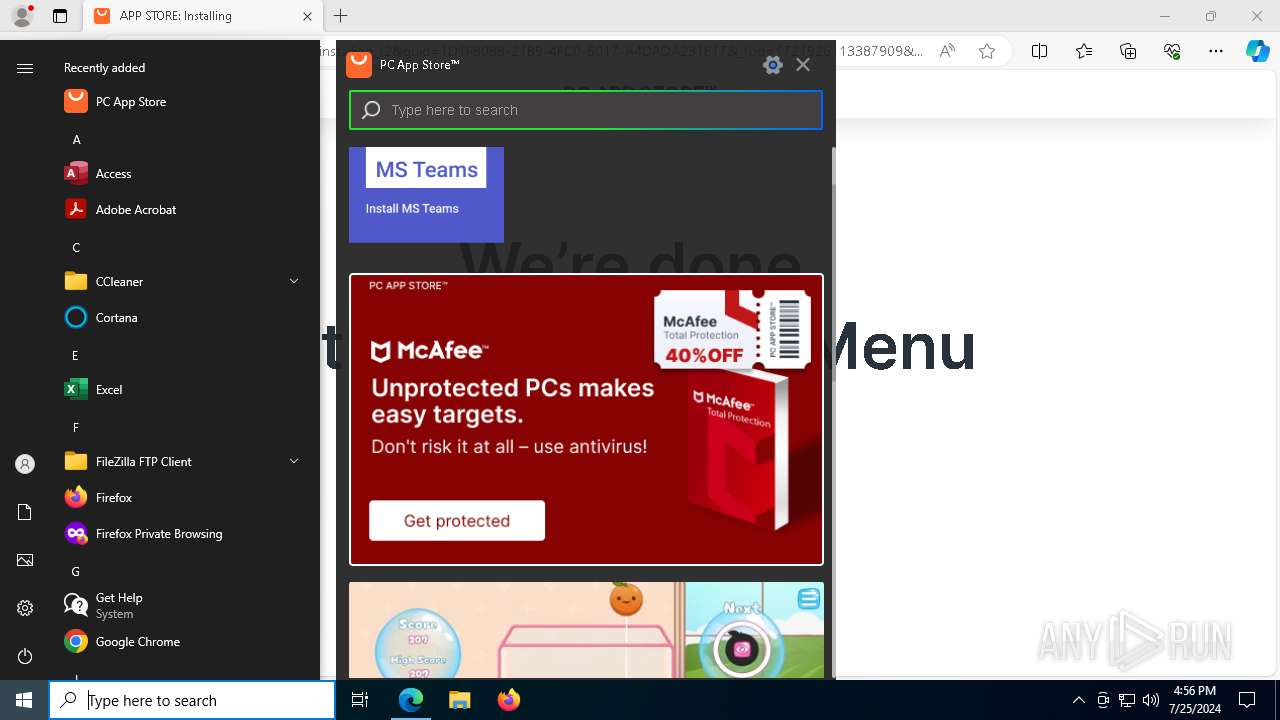This screenshot has height=720, width=1280.
Task: Show hidden system tray icons
Action: tap(1078, 700)
